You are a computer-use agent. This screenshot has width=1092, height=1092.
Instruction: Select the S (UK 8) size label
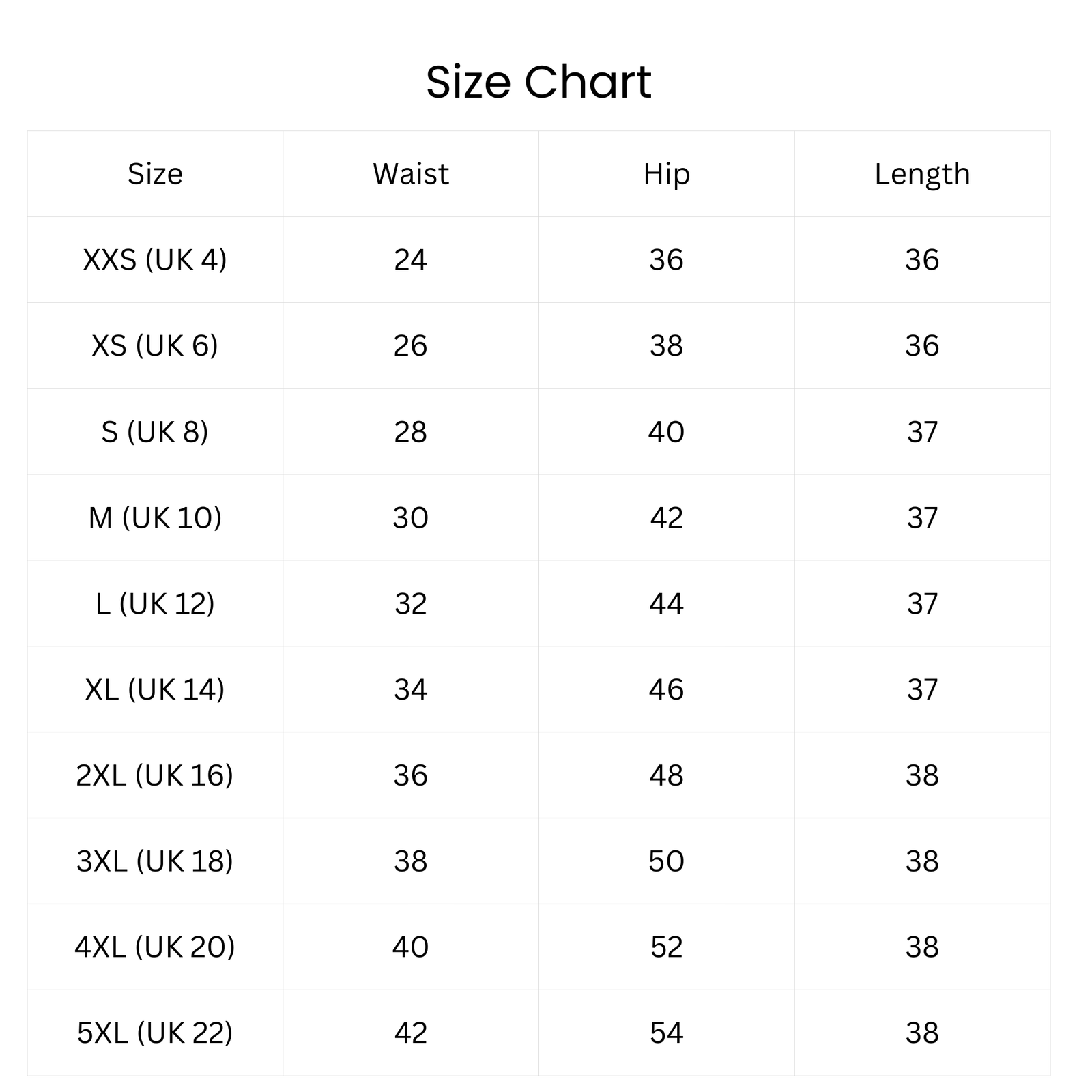click(x=155, y=432)
